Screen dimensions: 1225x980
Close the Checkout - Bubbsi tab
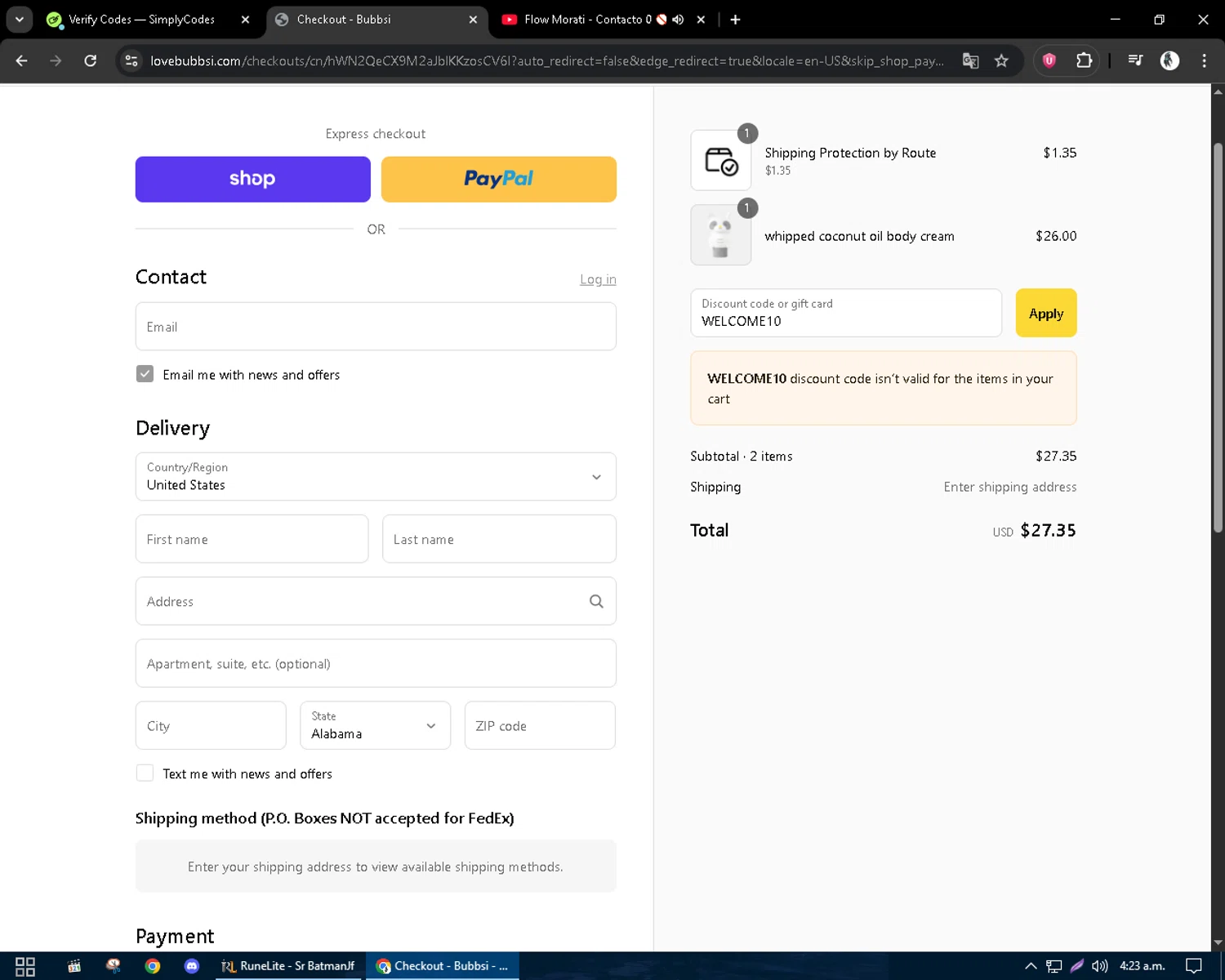tap(473, 20)
